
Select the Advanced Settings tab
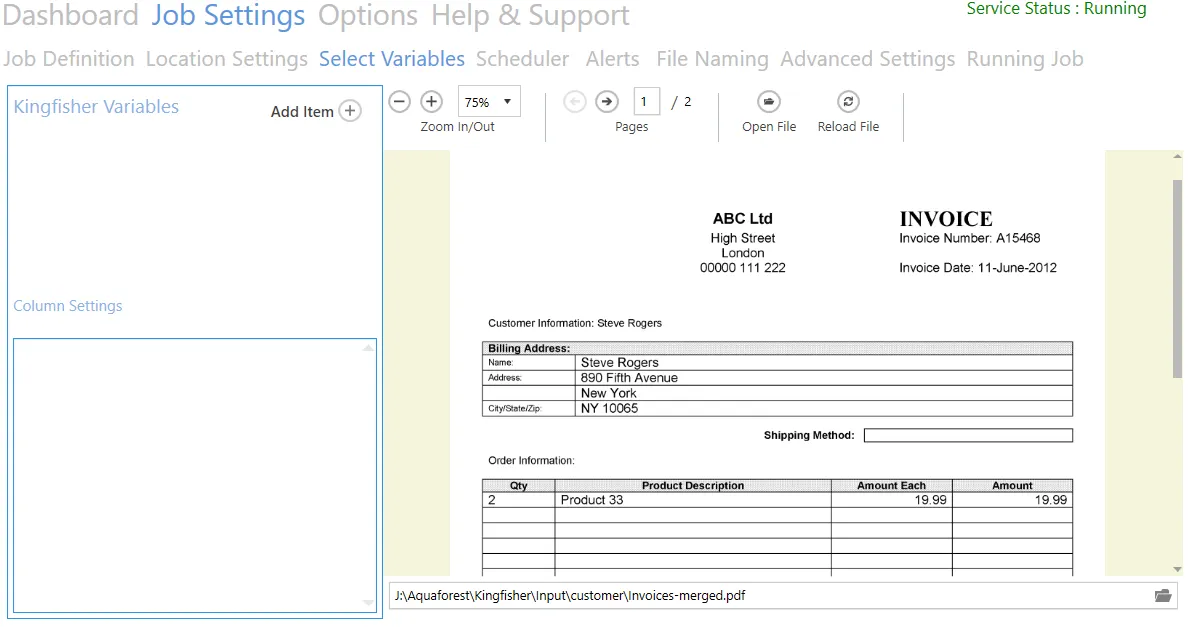coord(867,59)
